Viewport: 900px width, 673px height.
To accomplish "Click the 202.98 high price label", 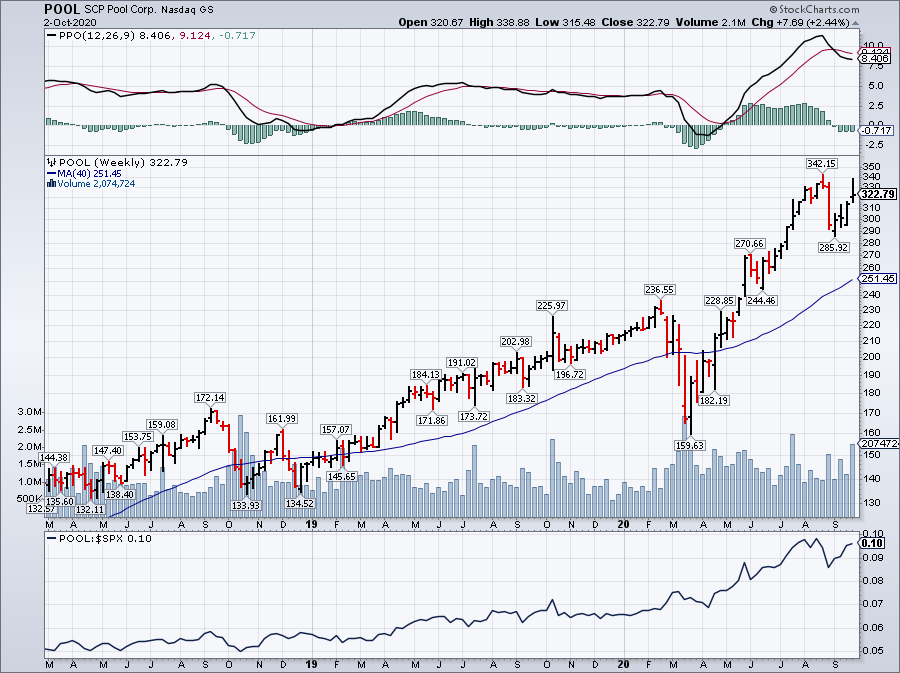I will click(x=515, y=341).
